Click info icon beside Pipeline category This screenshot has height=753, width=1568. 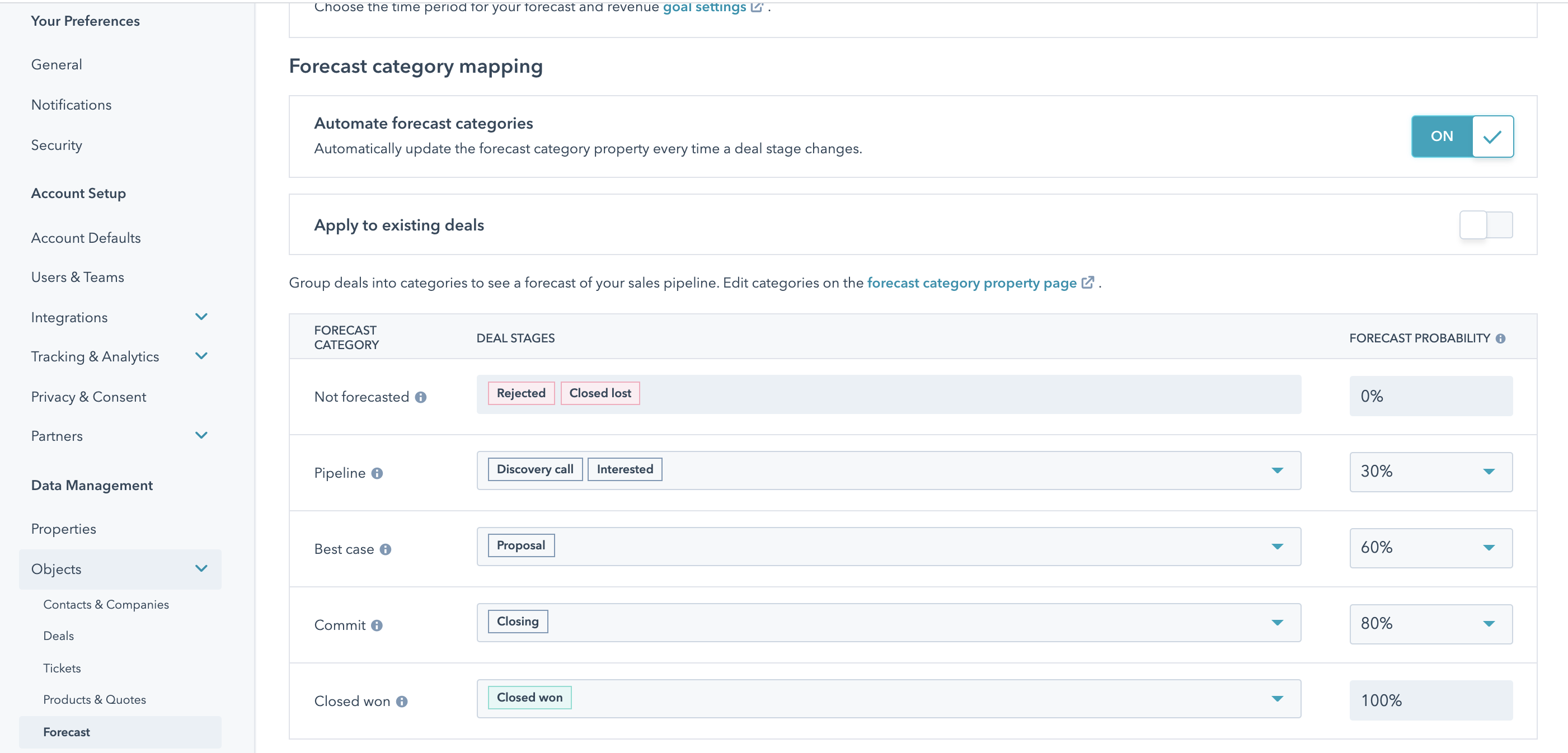(x=377, y=474)
